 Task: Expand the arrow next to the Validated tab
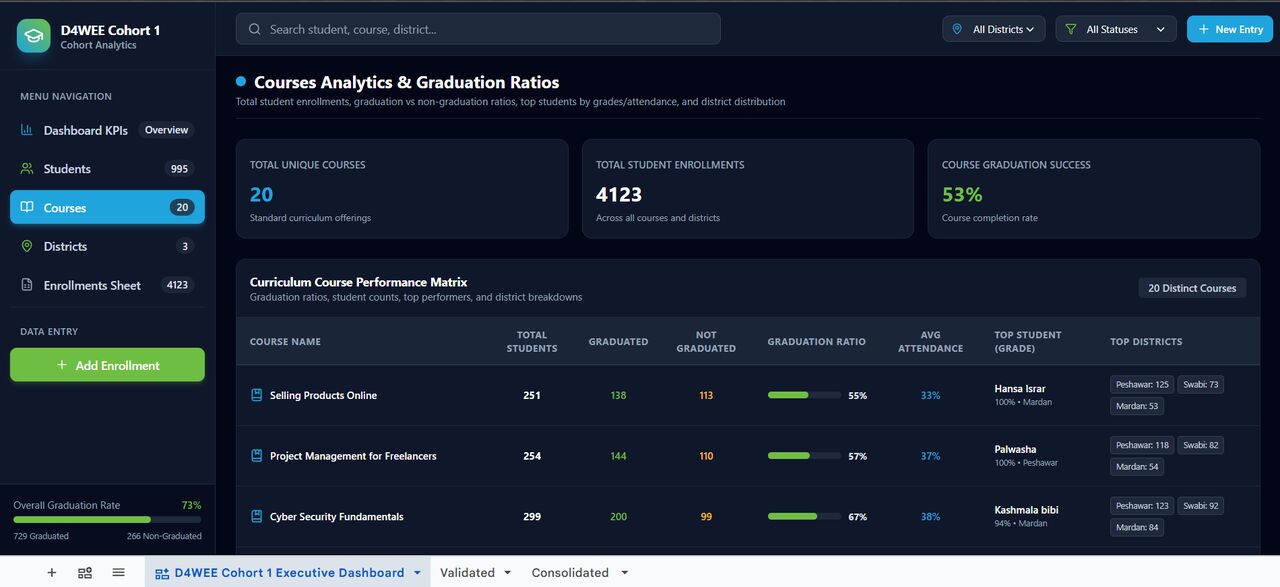pos(507,573)
